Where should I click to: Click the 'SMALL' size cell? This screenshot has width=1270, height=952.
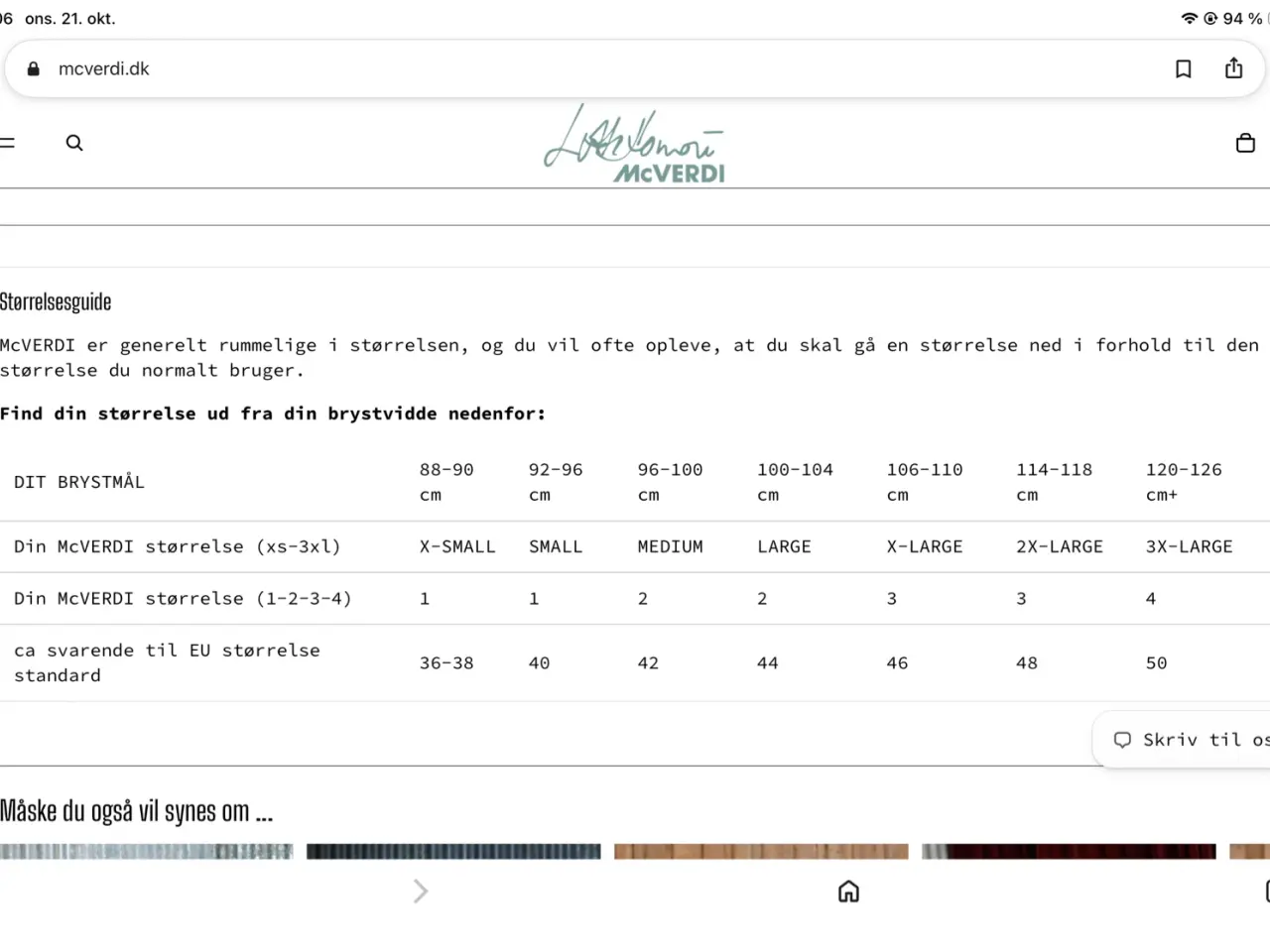point(556,546)
